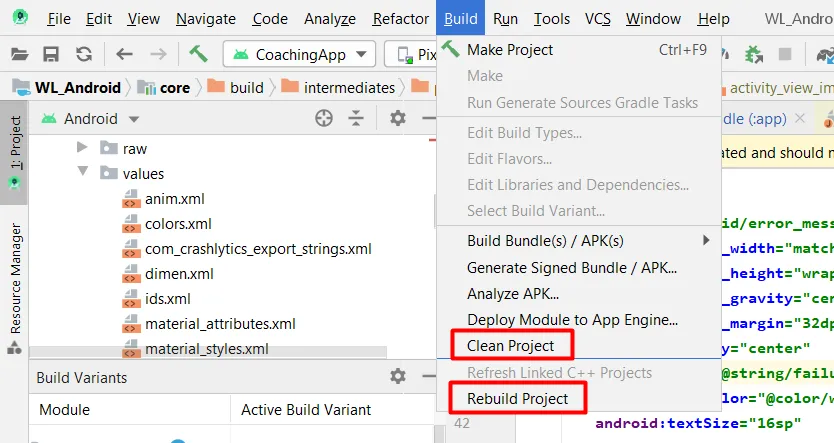Click the green hammer Make Project icon
This screenshot has width=834, height=443.
[197, 54]
